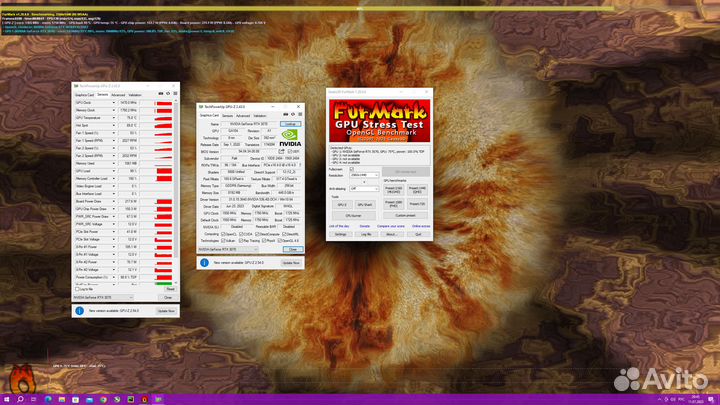Open Memory Clock sensor dropdown arrow
720x405 pixels.
tap(113, 110)
